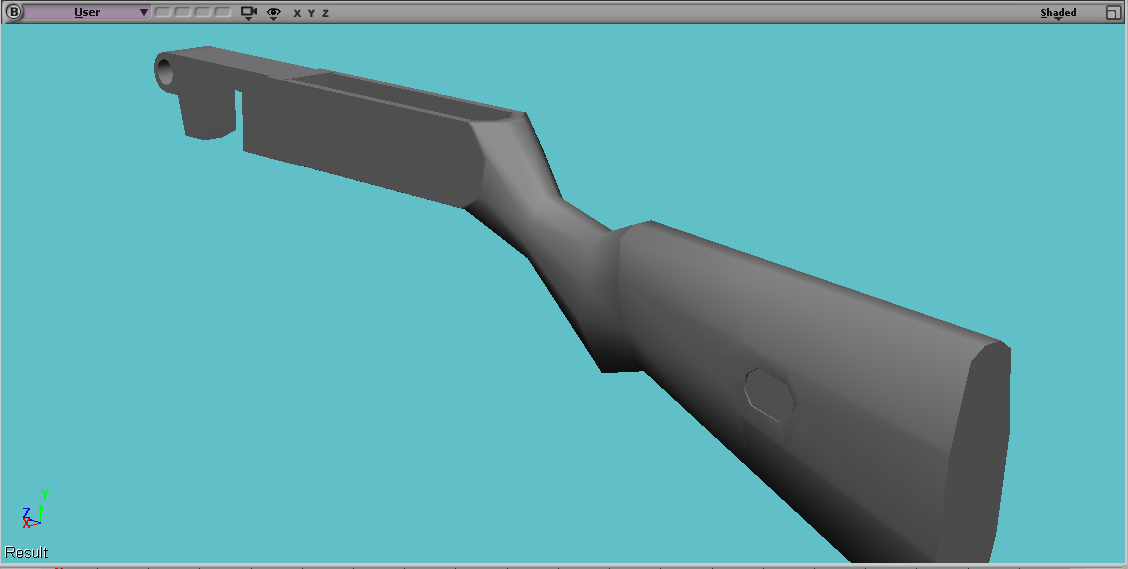Click the first memo camera slot
This screenshot has width=1128, height=569.
tap(163, 12)
